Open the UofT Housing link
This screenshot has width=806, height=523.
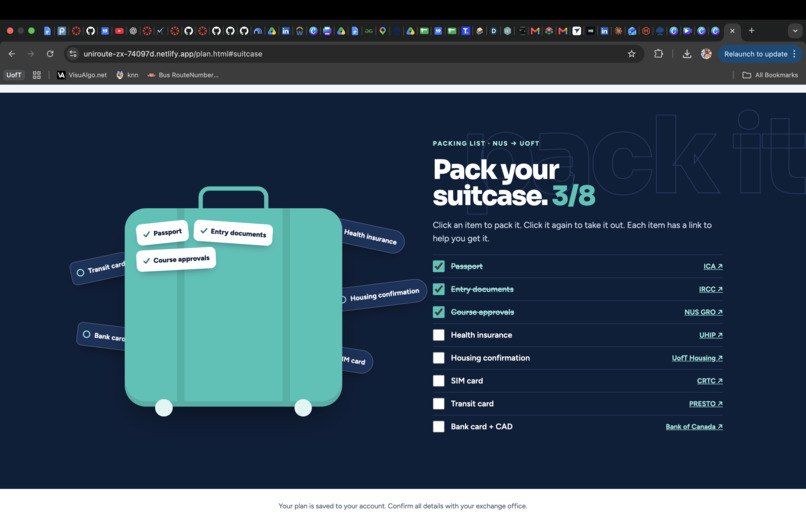(697, 358)
